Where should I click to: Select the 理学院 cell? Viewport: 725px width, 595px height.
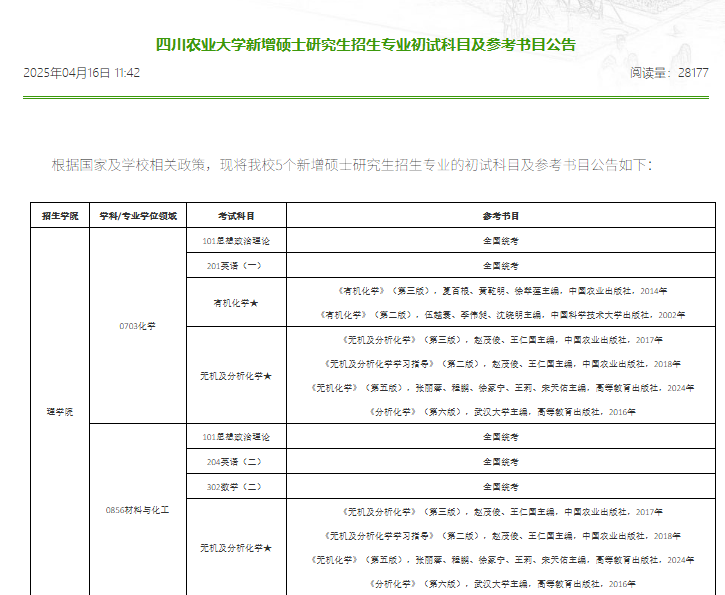(x=60, y=412)
